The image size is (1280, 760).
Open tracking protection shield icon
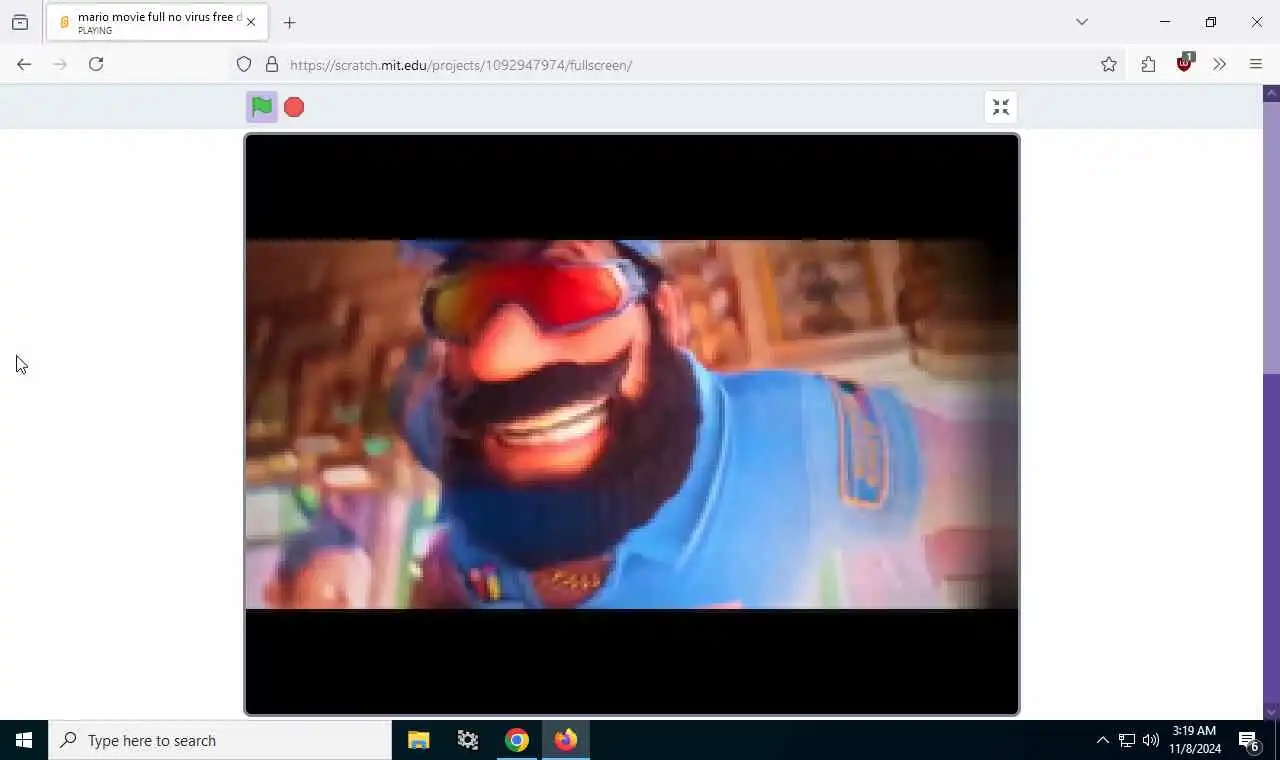pos(244,64)
